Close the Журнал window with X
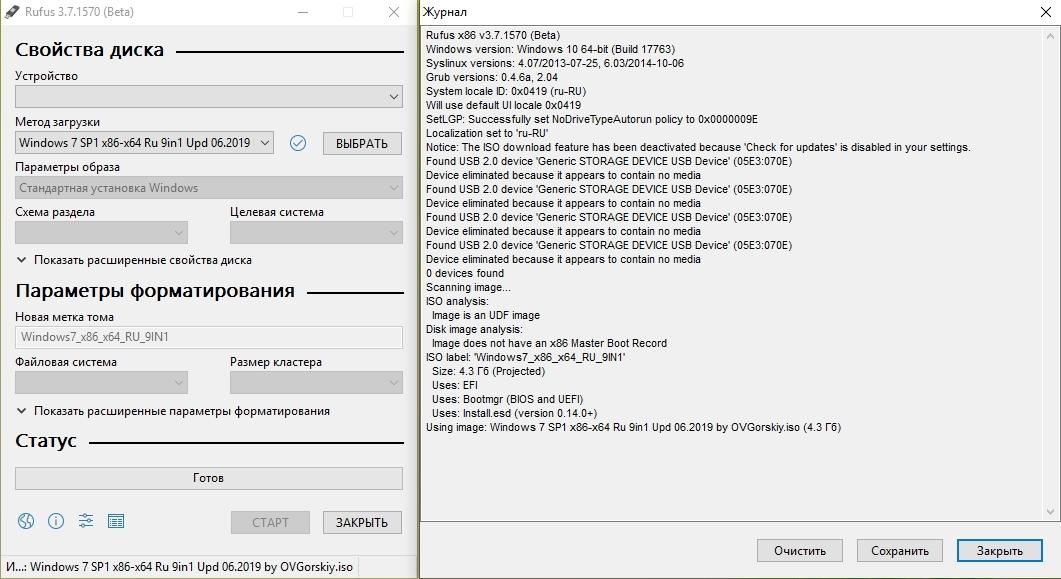 pyautogui.click(x=1045, y=12)
